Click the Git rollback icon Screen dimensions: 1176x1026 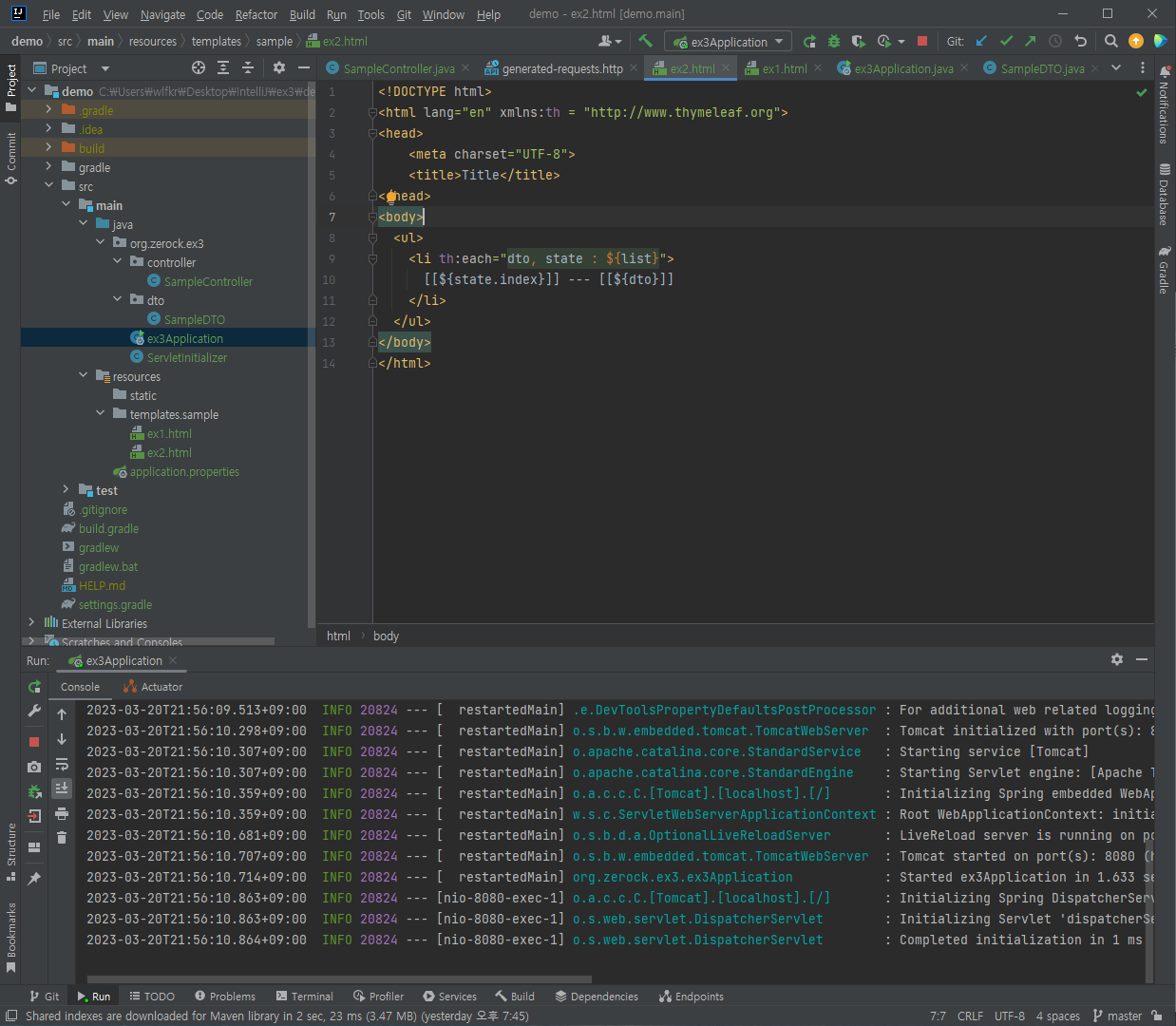1080,41
